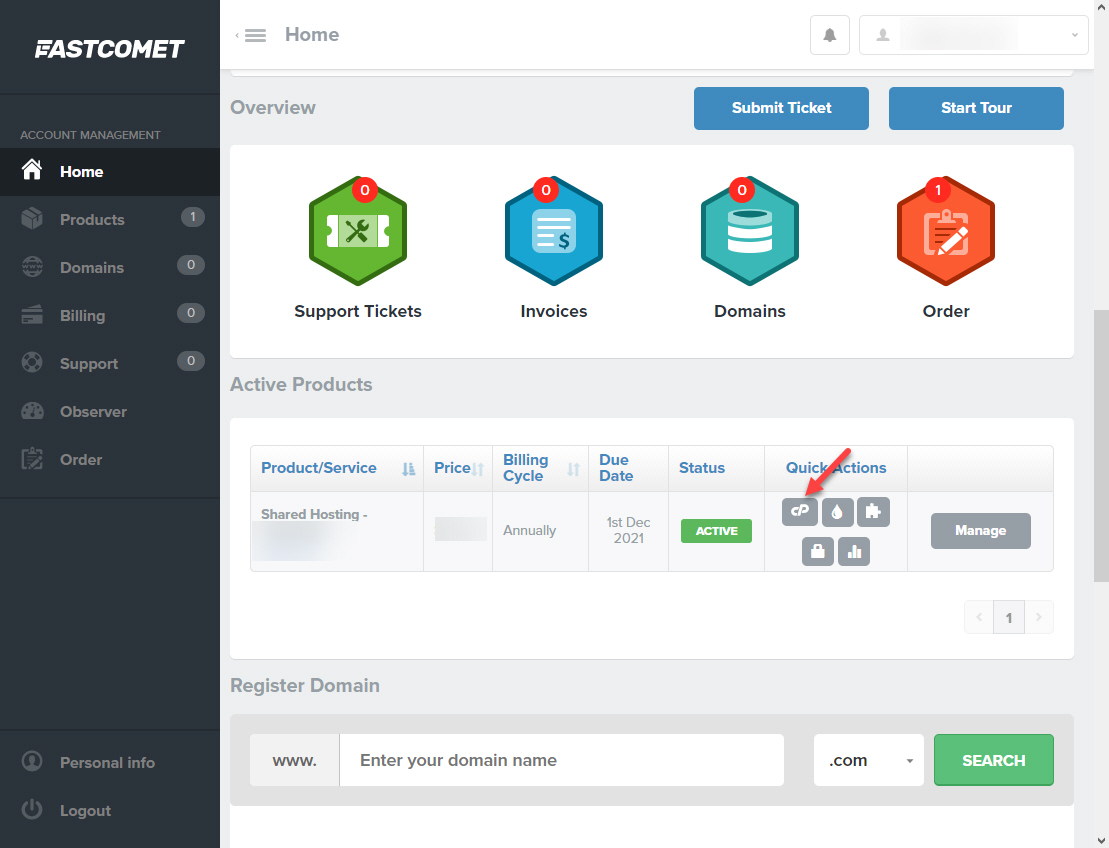This screenshot has width=1109, height=848.
Task: Go to next page in pagination
Action: point(1038,617)
